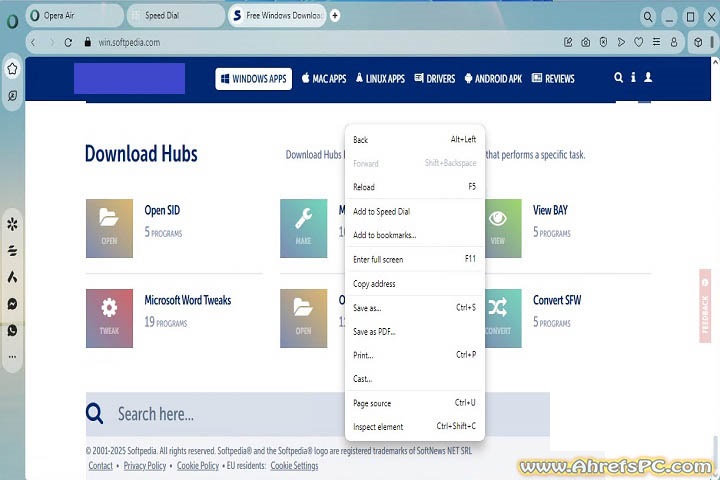Click the WINDOWS APPS nav button
The height and width of the screenshot is (480, 720).
coord(253,79)
